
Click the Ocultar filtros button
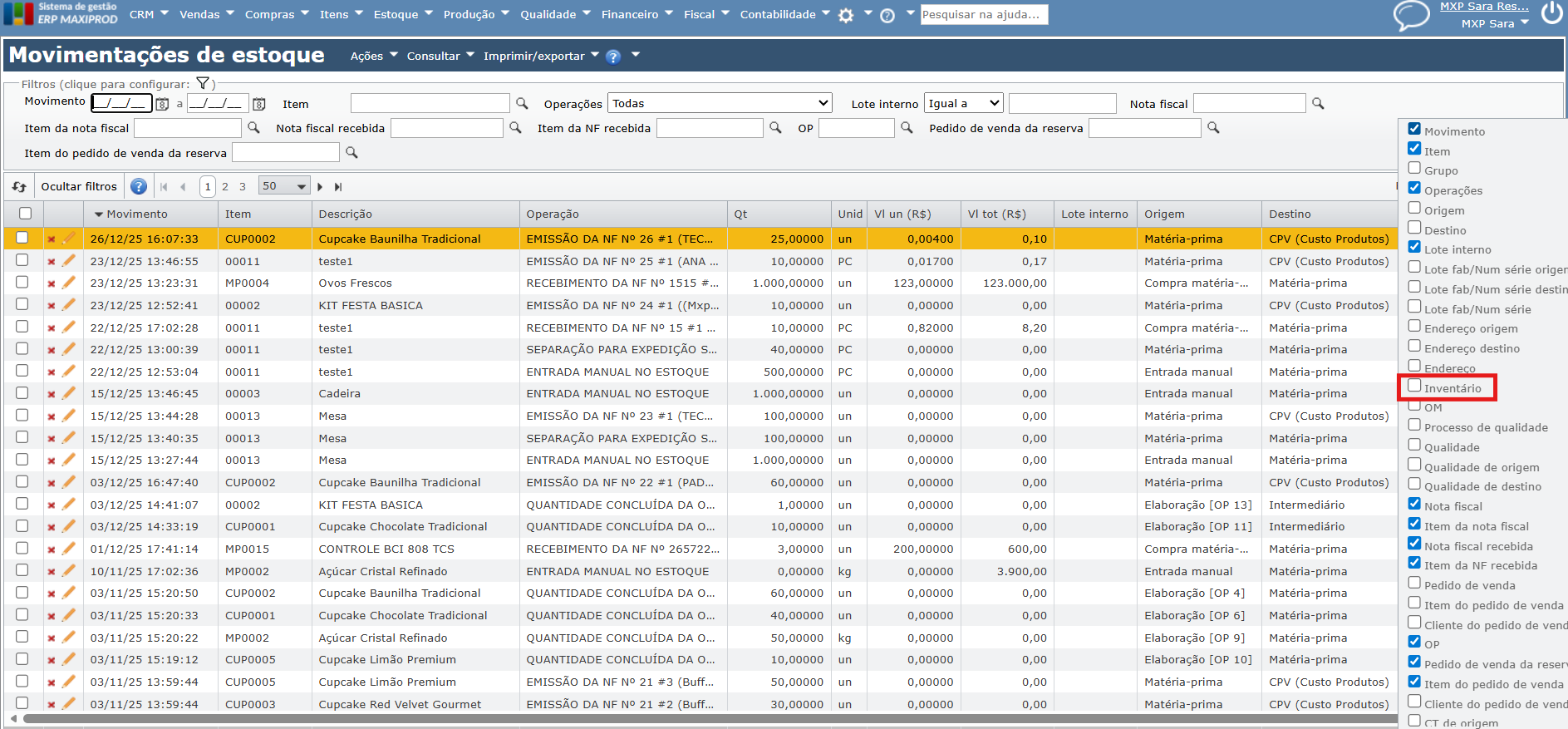pos(79,186)
